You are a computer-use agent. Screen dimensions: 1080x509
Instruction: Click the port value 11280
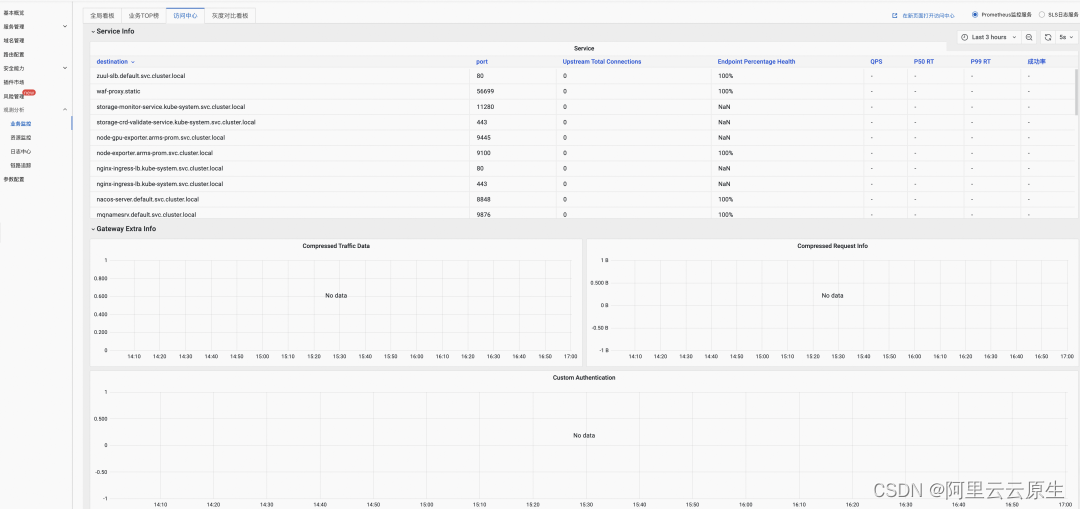[485, 107]
